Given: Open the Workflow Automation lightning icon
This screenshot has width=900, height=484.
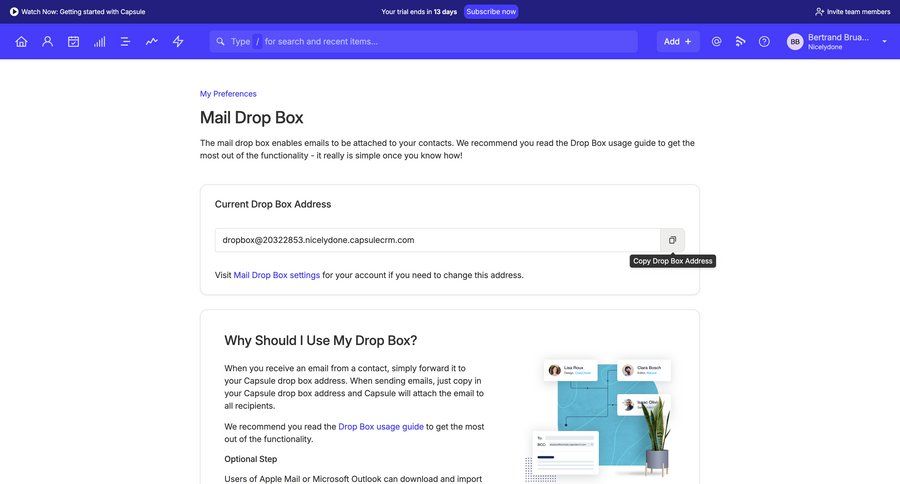Looking at the screenshot, I should click(x=178, y=41).
